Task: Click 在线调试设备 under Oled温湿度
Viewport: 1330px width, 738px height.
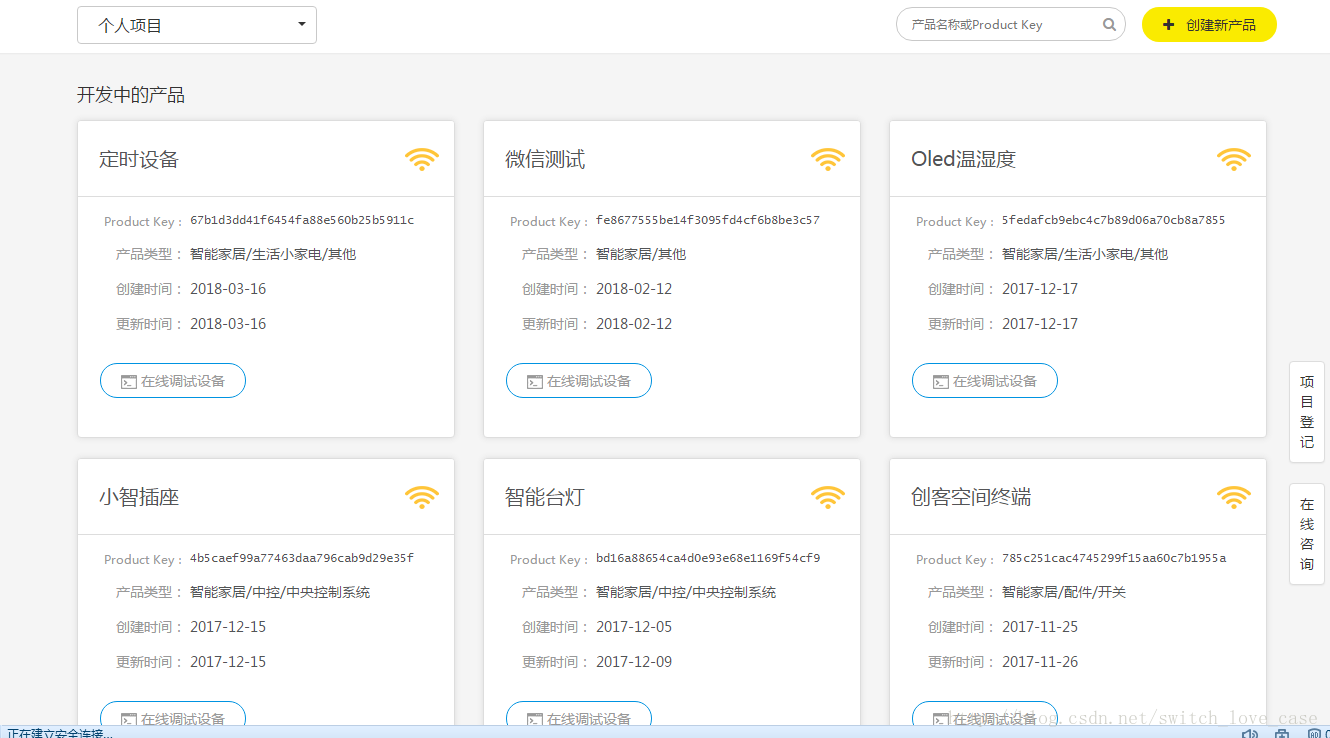Action: pyautogui.click(x=984, y=380)
